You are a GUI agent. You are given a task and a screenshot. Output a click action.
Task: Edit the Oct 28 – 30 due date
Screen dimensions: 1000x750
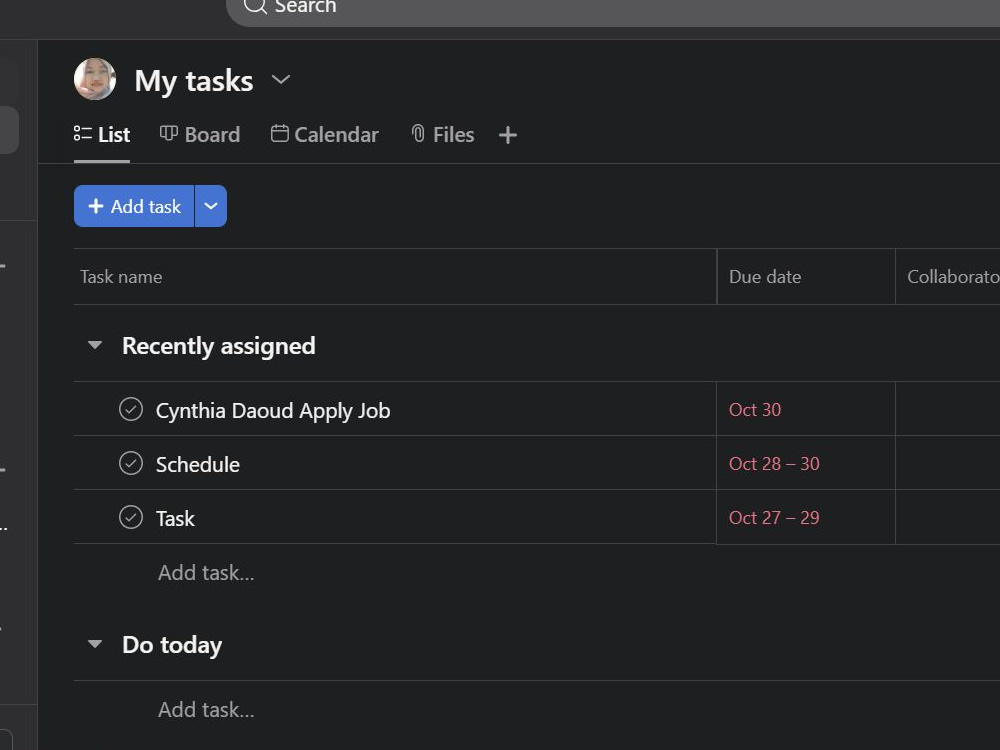point(774,464)
